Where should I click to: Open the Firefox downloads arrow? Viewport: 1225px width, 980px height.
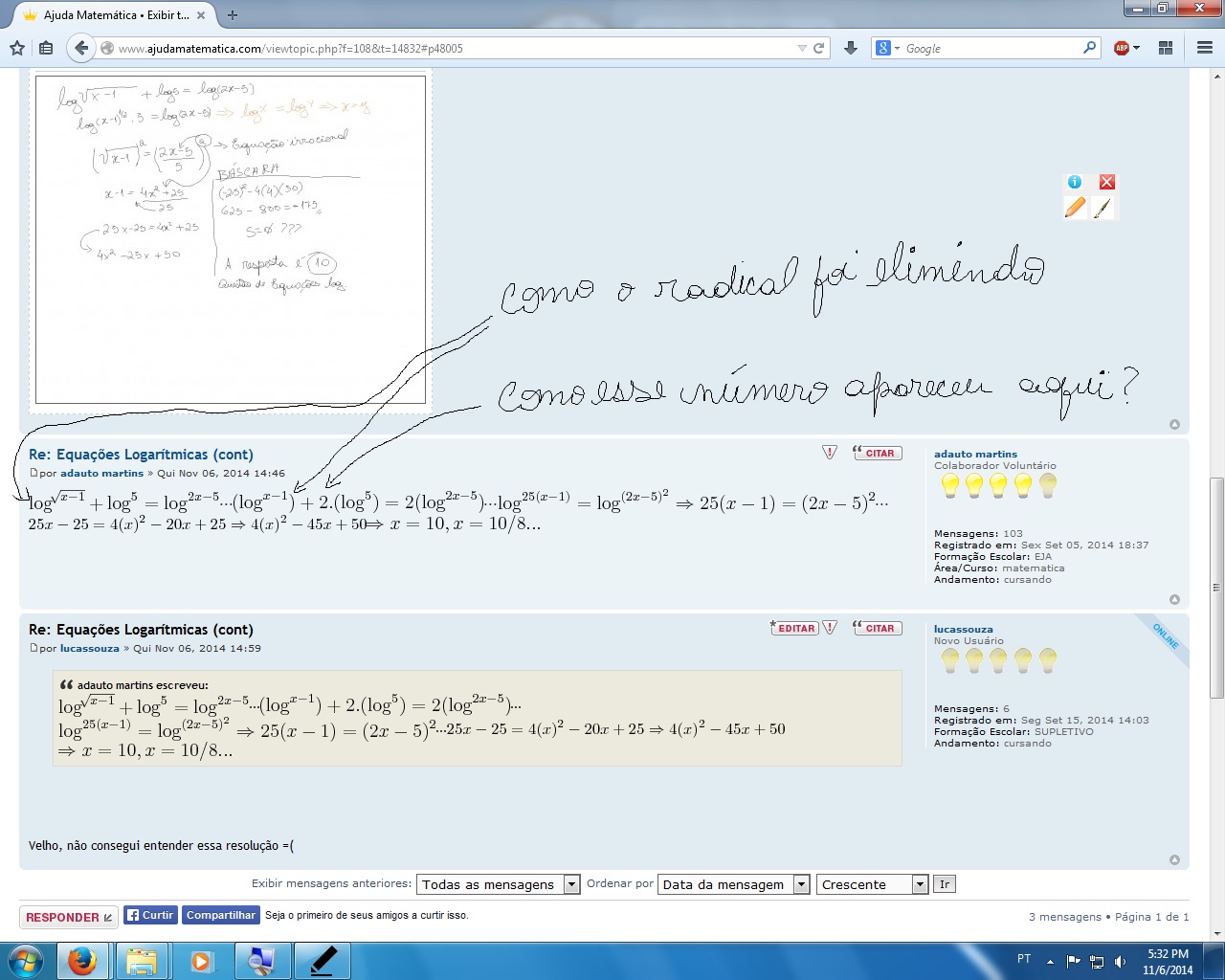tap(850, 48)
